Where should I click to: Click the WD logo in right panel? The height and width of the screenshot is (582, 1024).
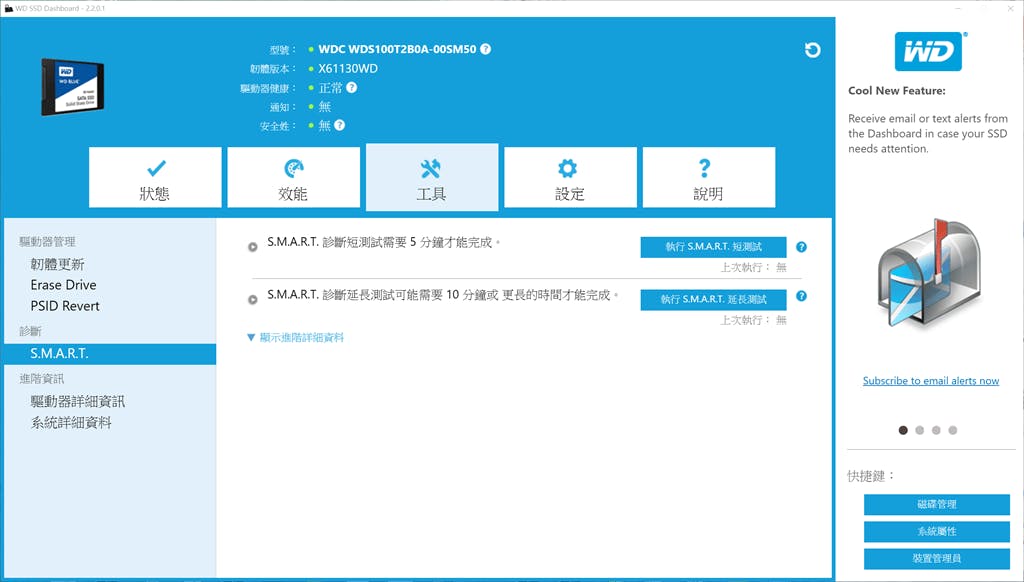(x=928, y=51)
